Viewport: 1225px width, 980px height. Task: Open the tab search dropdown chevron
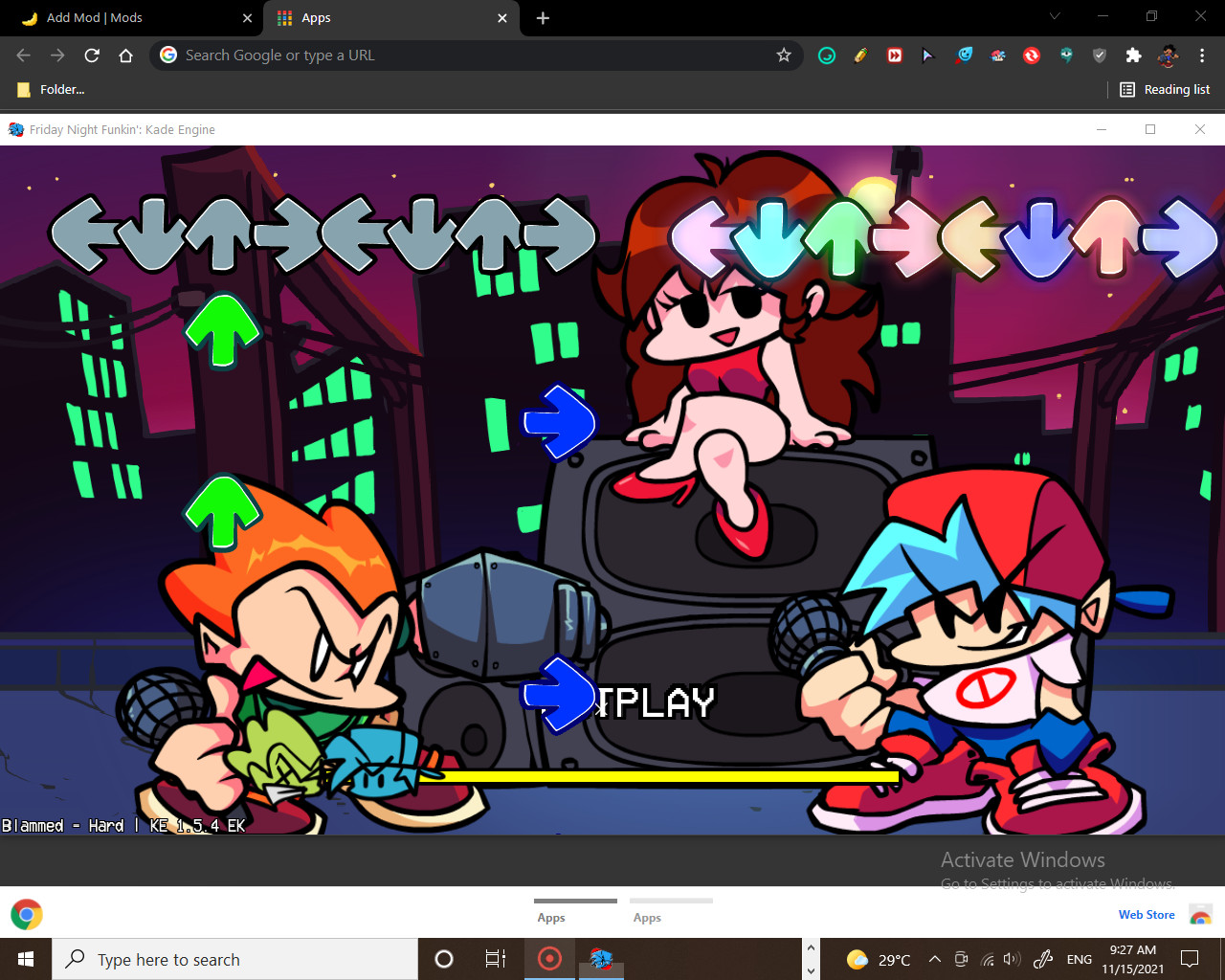1055,16
